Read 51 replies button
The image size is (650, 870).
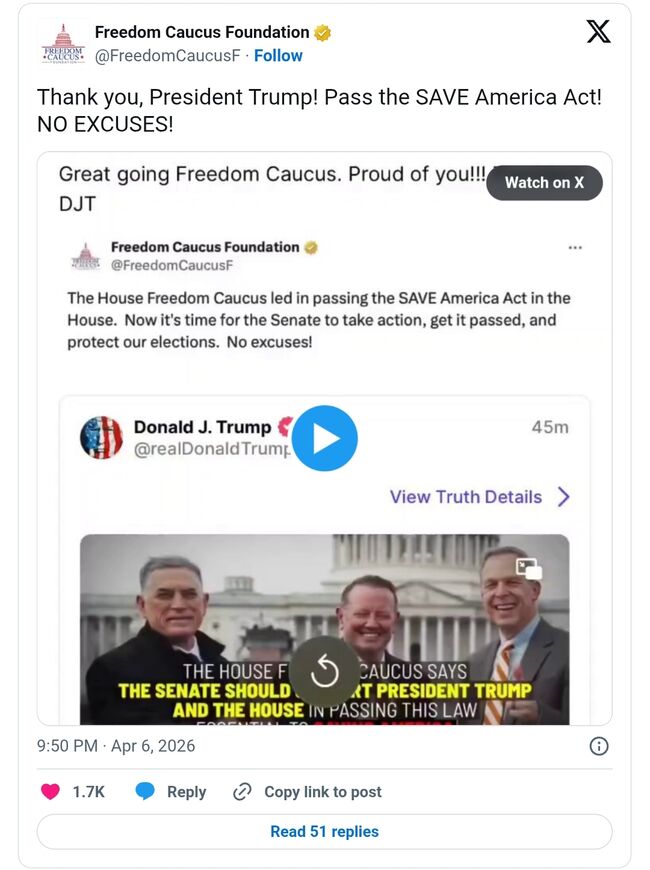click(x=325, y=832)
